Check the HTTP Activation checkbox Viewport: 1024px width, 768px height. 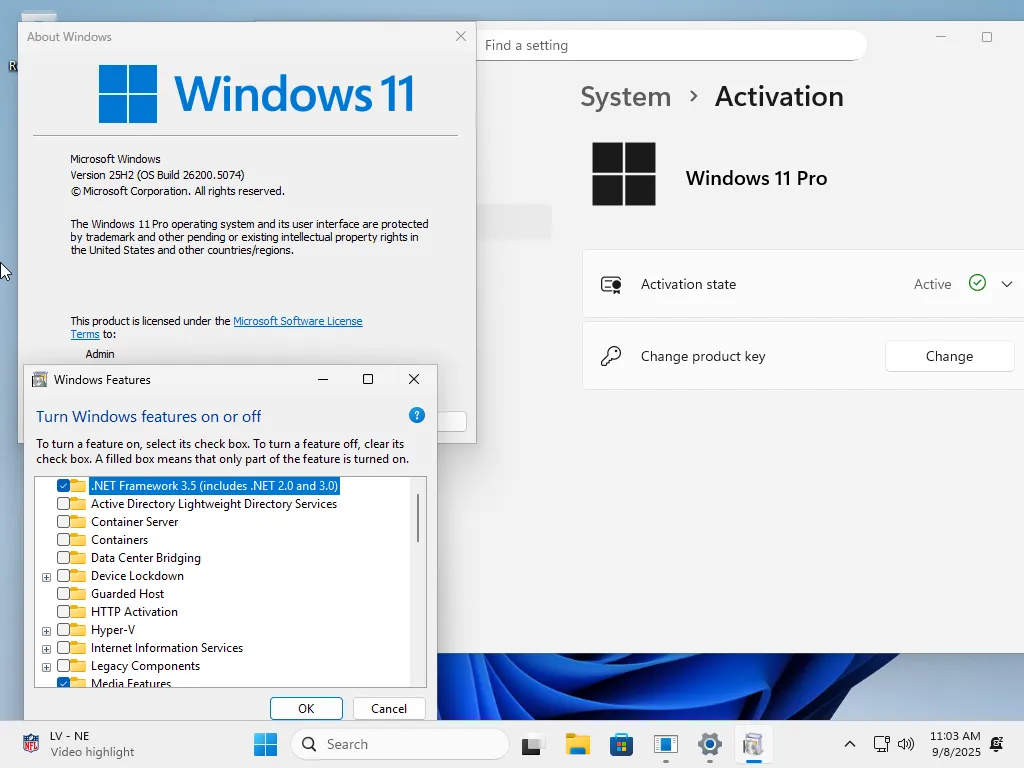(63, 612)
